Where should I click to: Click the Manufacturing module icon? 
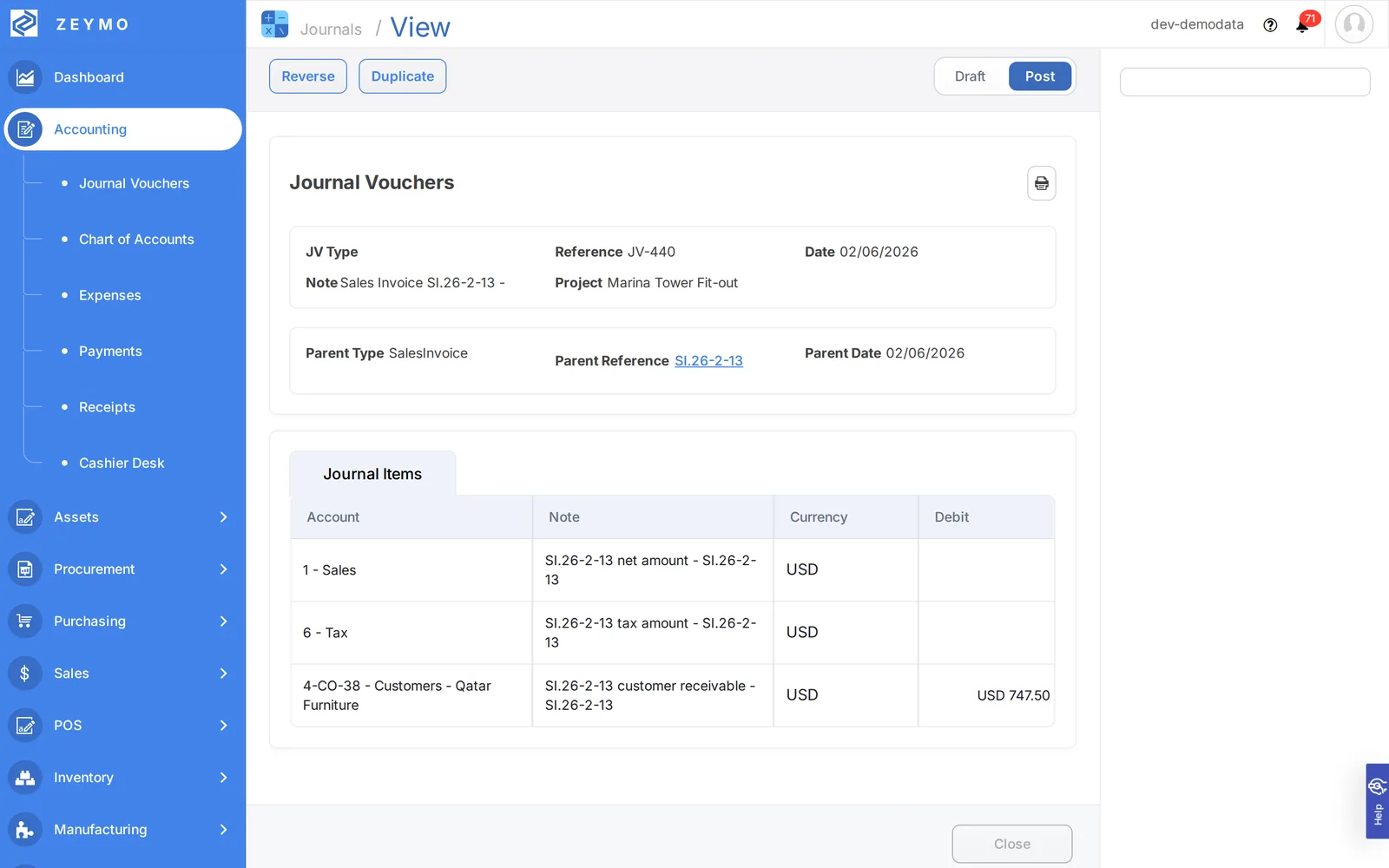coord(25,830)
